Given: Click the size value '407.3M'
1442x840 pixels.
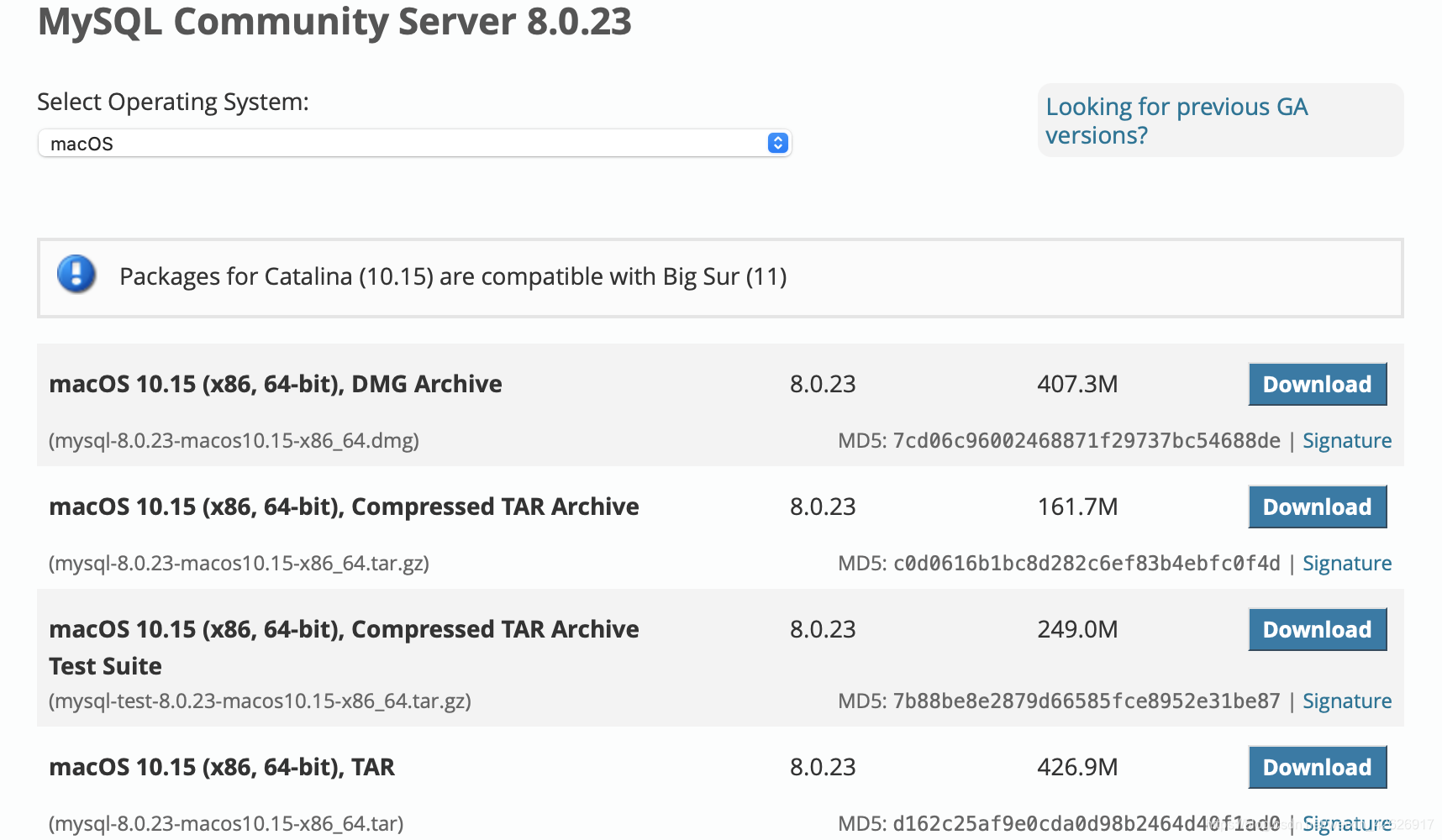Looking at the screenshot, I should [1077, 385].
